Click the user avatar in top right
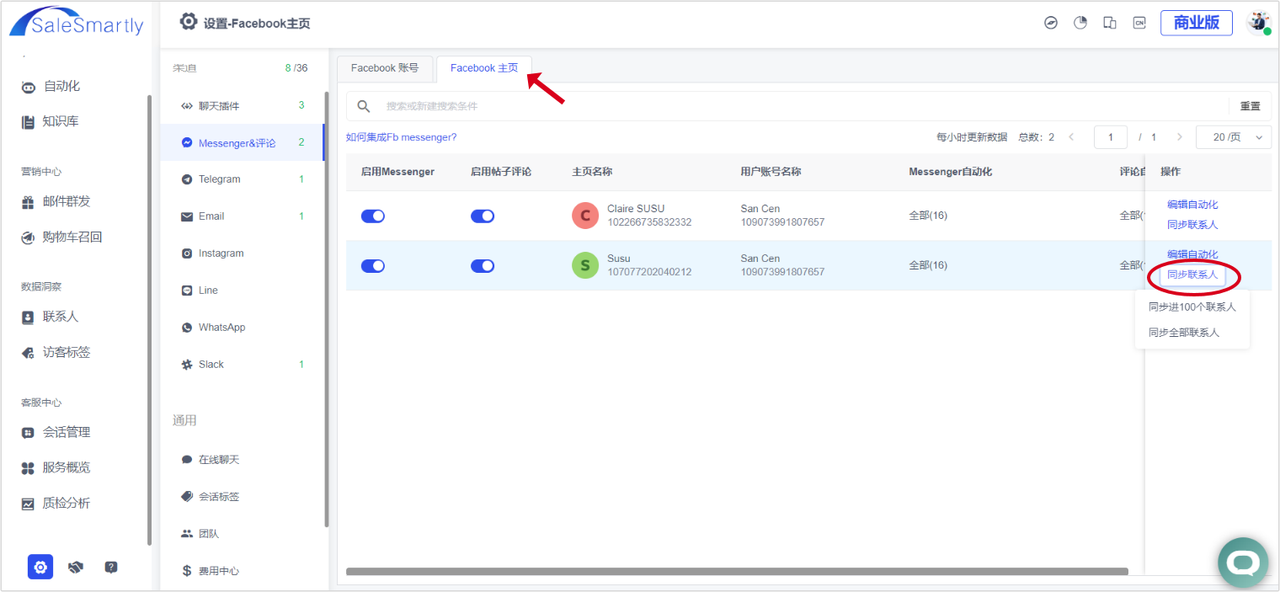This screenshot has width=1280, height=592. coord(1258,23)
